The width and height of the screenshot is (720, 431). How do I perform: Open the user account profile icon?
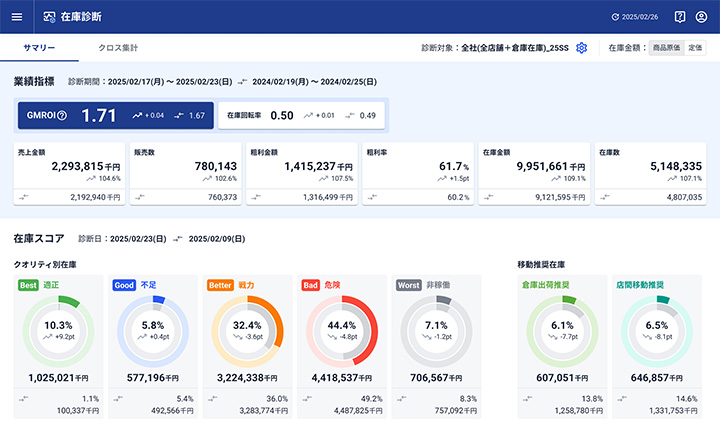(704, 17)
